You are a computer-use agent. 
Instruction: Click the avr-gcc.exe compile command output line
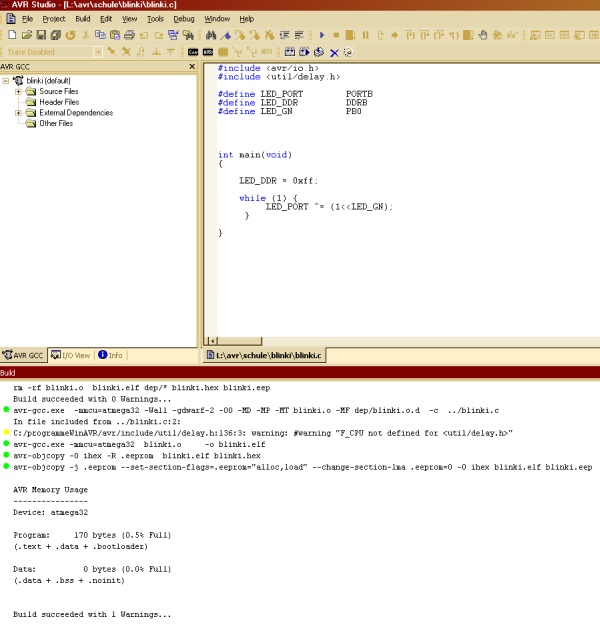pyautogui.click(x=256, y=410)
